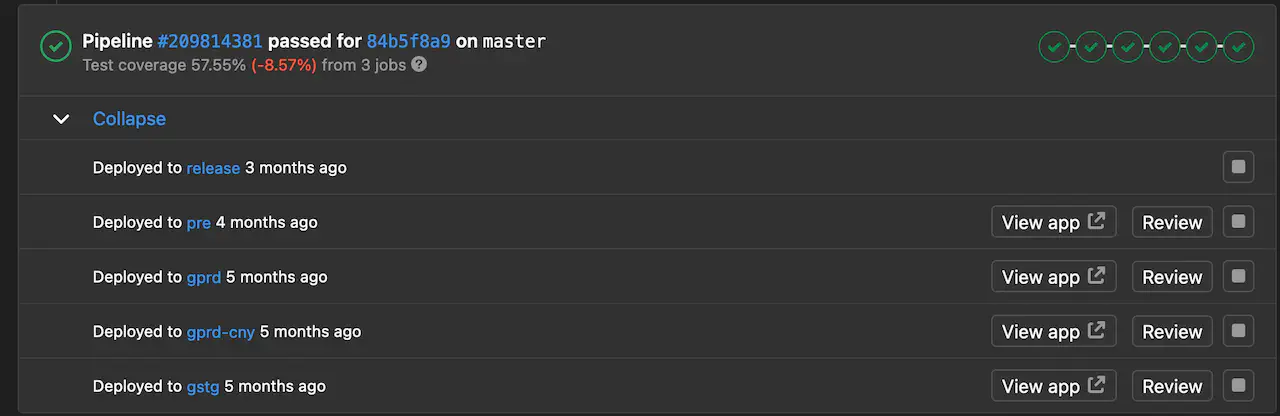Click View app for gstg environment

(1053, 386)
